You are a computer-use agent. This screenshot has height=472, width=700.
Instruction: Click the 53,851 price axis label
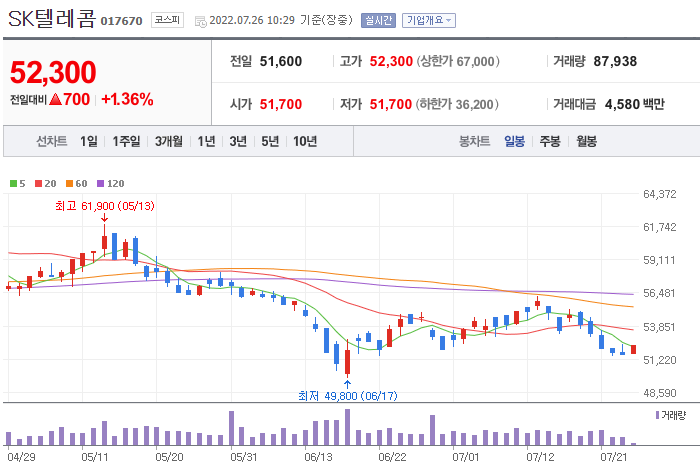tap(660, 327)
